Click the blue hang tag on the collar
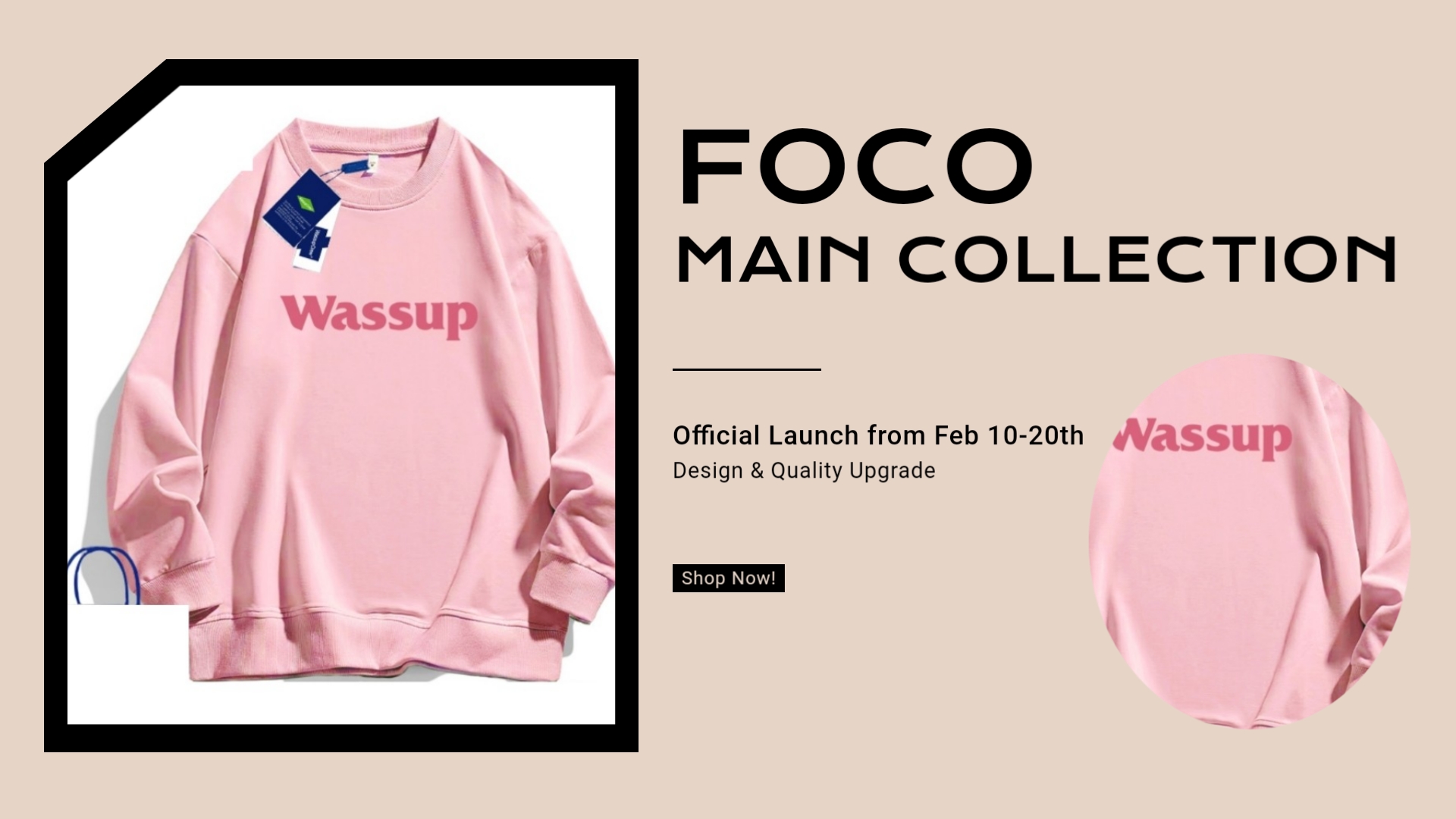 coord(301,207)
